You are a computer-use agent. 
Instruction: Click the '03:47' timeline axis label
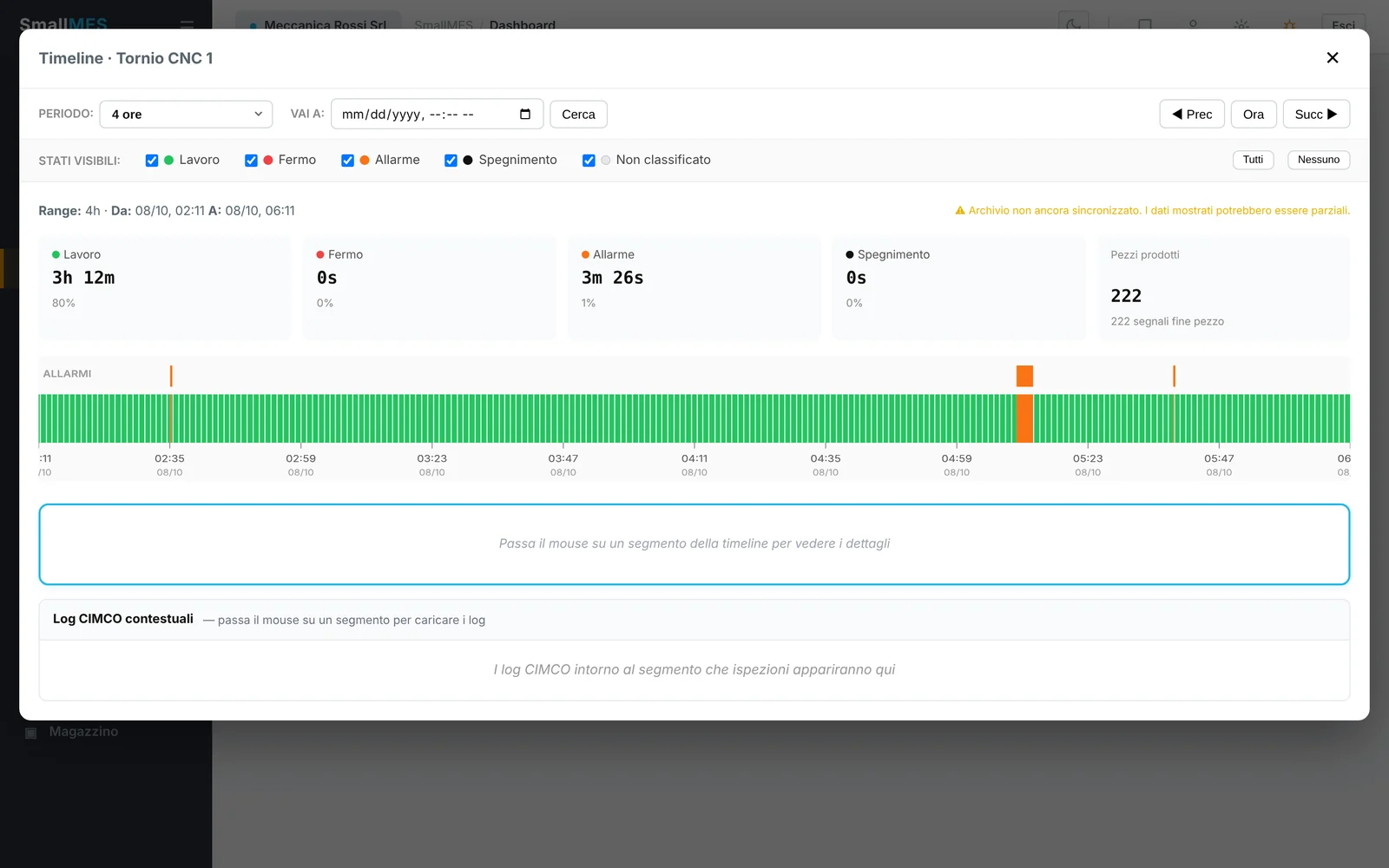click(x=563, y=458)
